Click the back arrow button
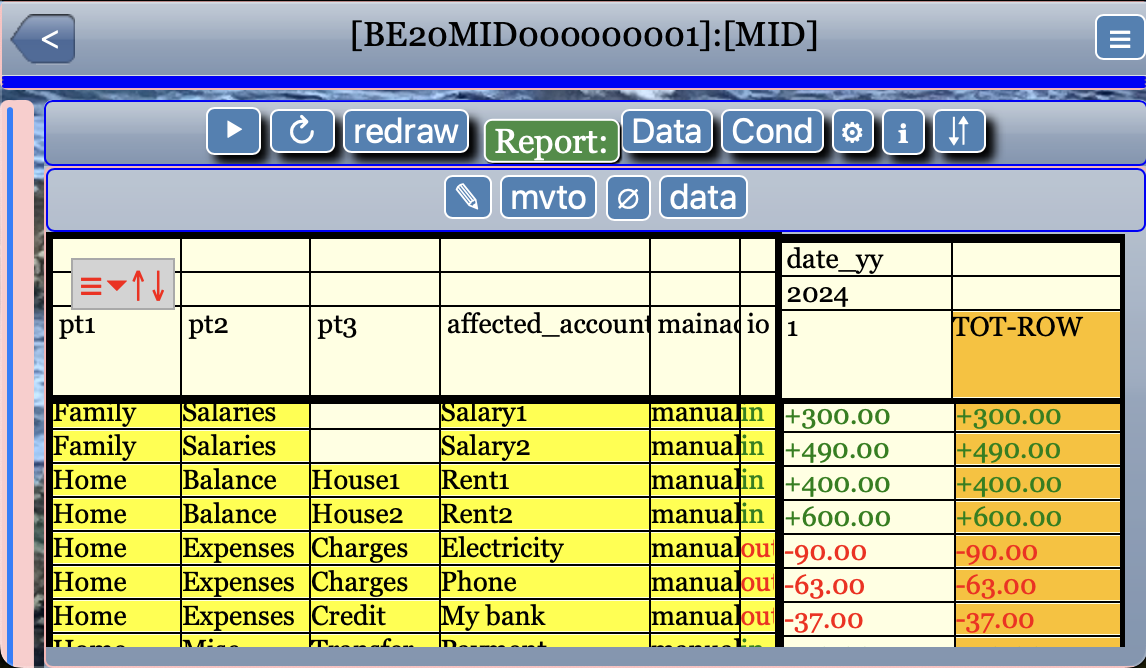 coord(43,39)
